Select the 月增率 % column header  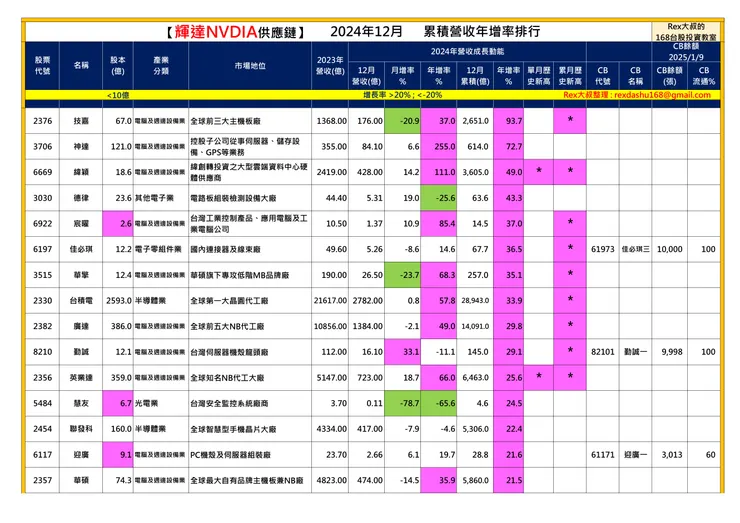click(403, 76)
